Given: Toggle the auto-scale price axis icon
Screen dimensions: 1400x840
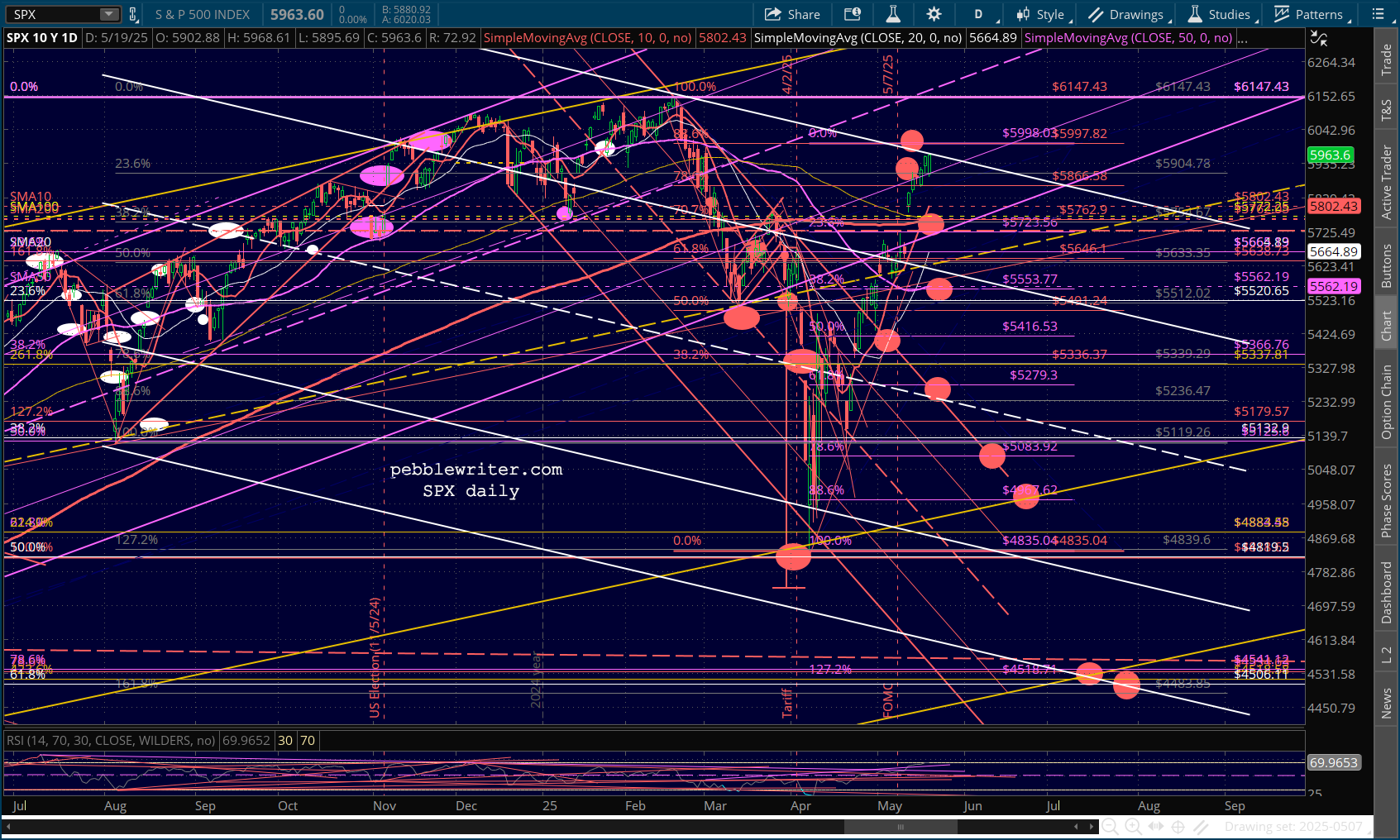Looking at the screenshot, I should (1318, 38).
